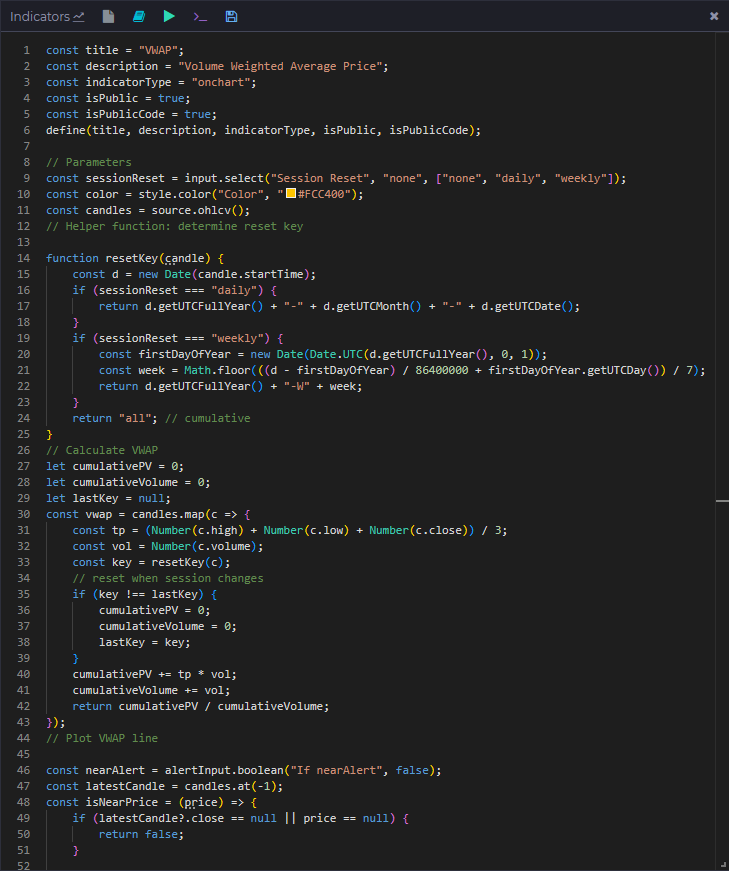Click candle.startTime on line 15
729x871 pixels.
point(251,274)
